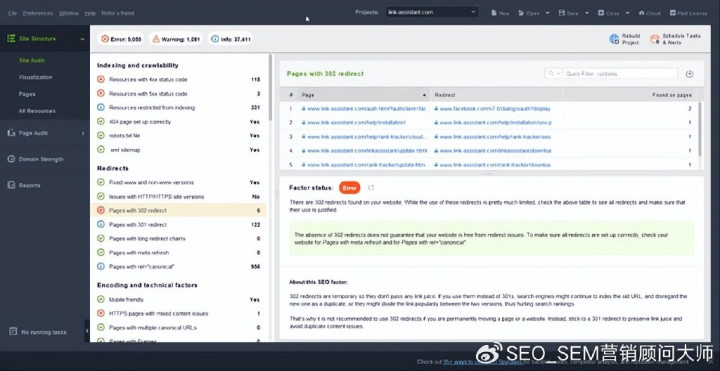The height and width of the screenshot is (371, 720).
Task: Filter by the Warning count badge
Action: click(x=176, y=39)
